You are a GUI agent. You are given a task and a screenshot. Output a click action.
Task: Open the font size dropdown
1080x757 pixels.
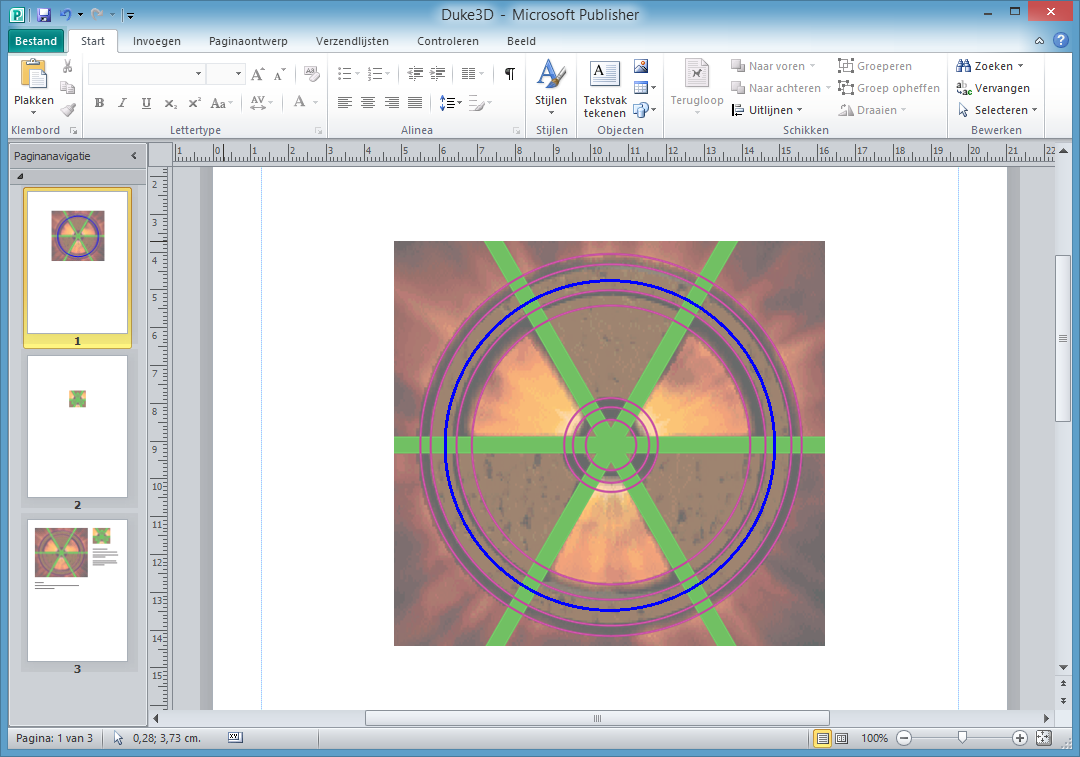[x=238, y=74]
